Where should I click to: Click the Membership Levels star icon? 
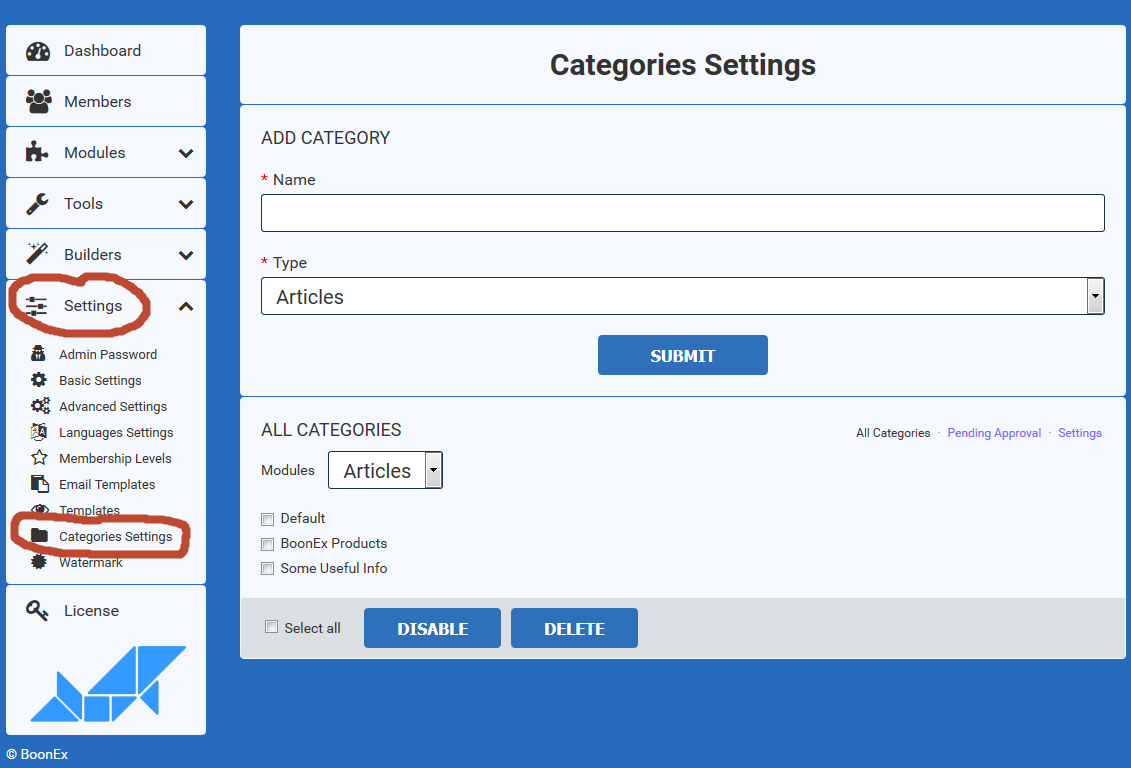point(39,458)
